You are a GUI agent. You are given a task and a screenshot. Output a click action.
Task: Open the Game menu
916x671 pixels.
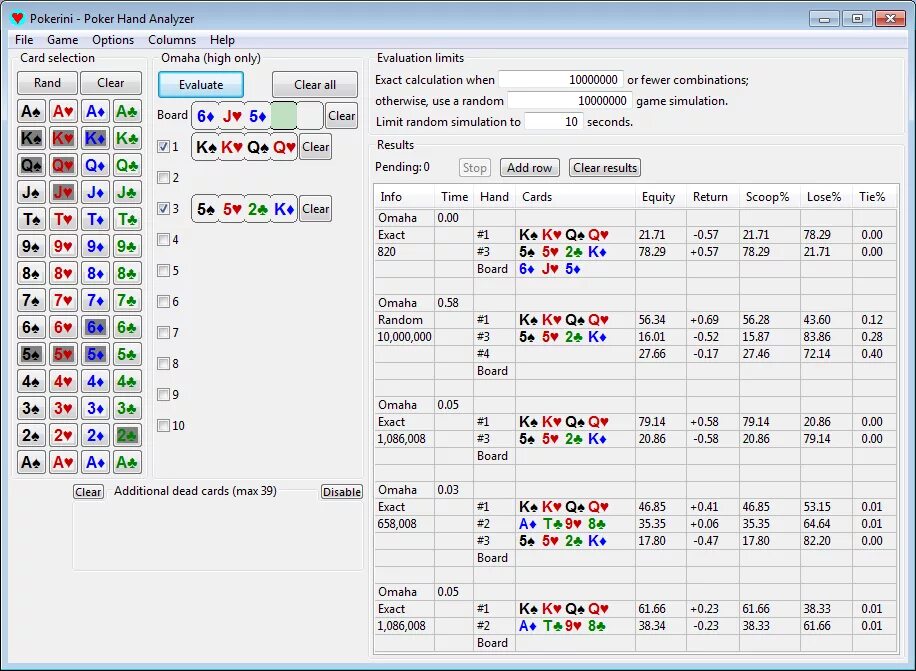coord(63,40)
